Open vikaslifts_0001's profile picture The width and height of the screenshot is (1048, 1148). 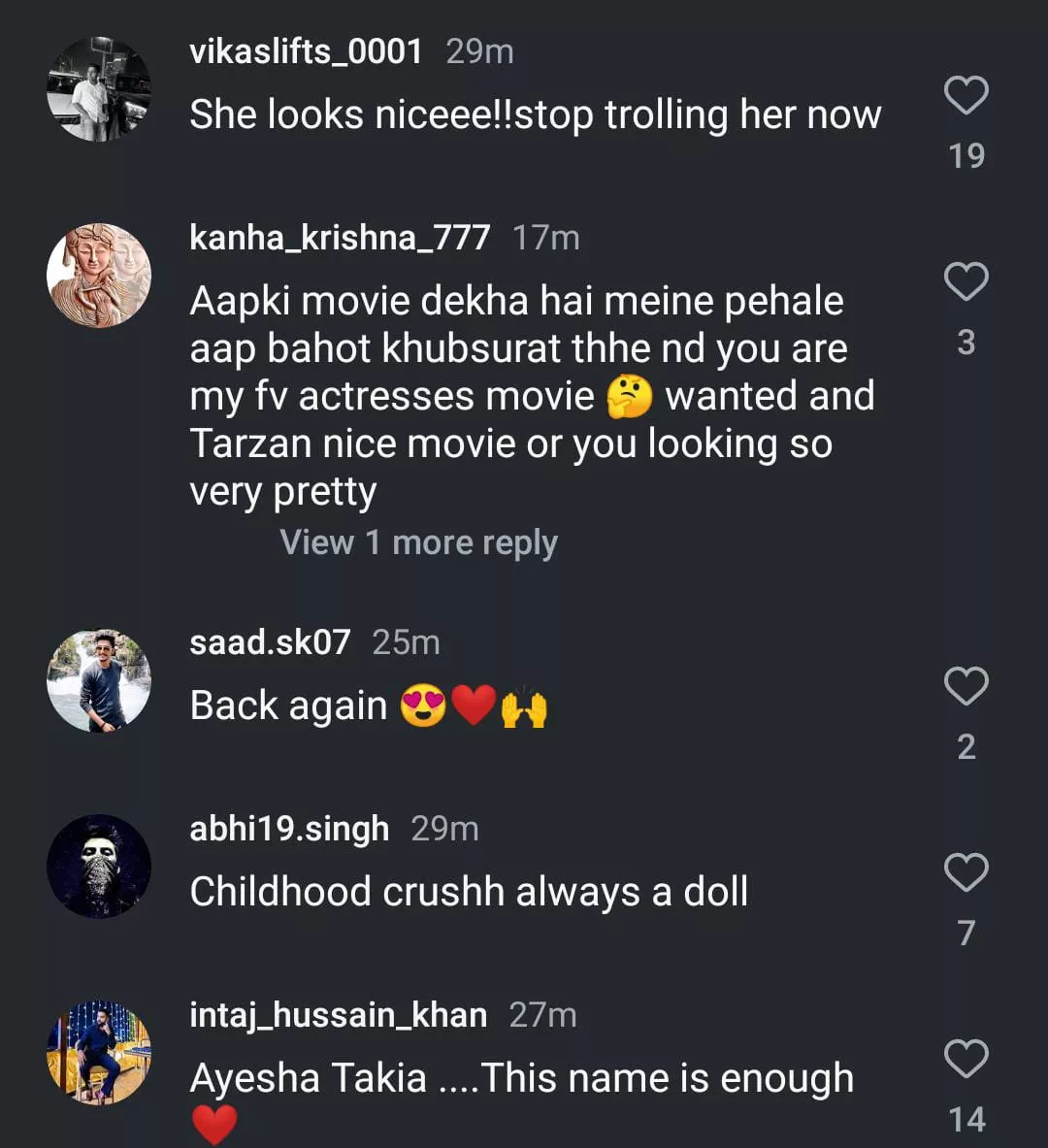pos(99,89)
